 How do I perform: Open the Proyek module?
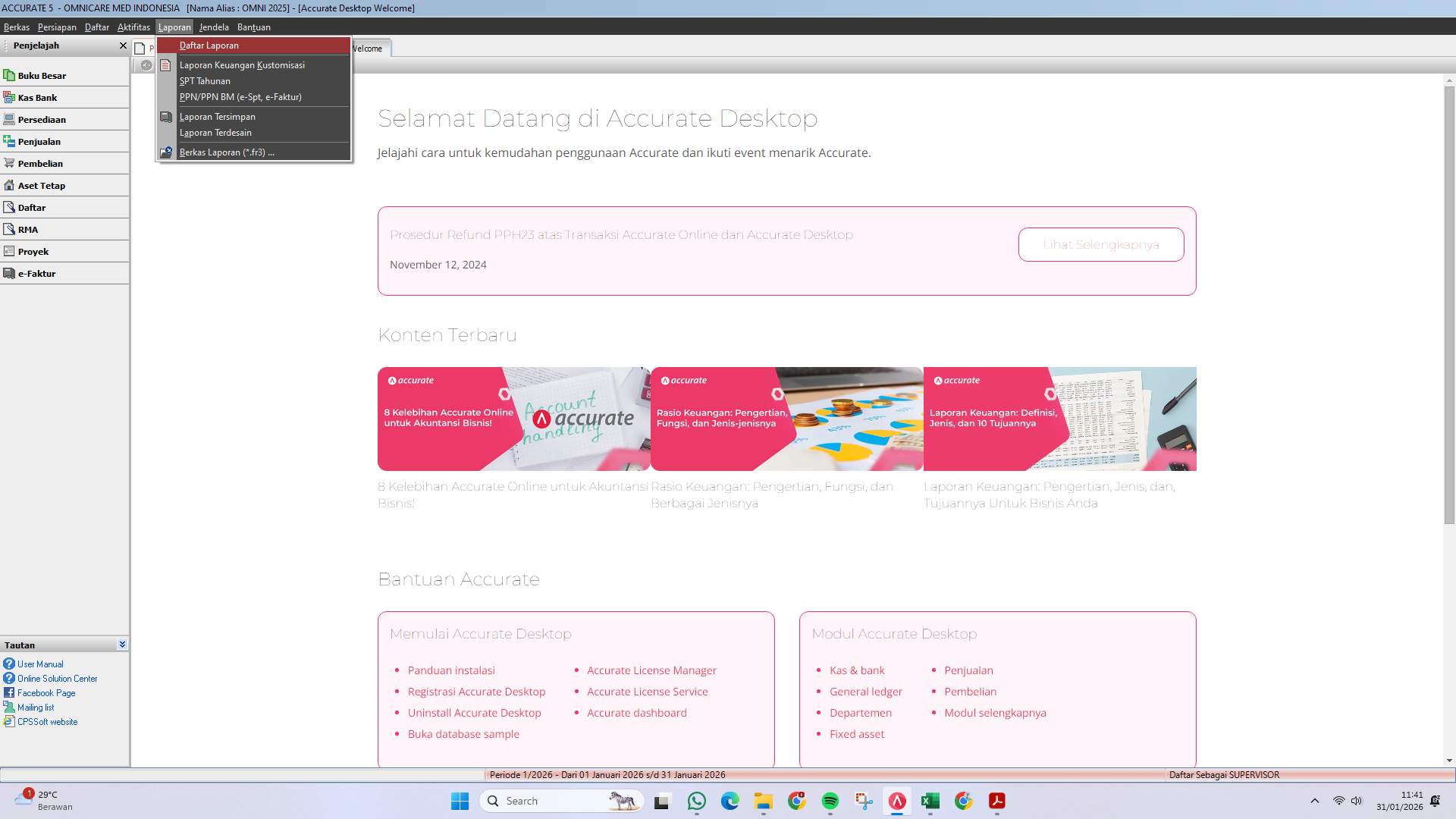[32, 251]
